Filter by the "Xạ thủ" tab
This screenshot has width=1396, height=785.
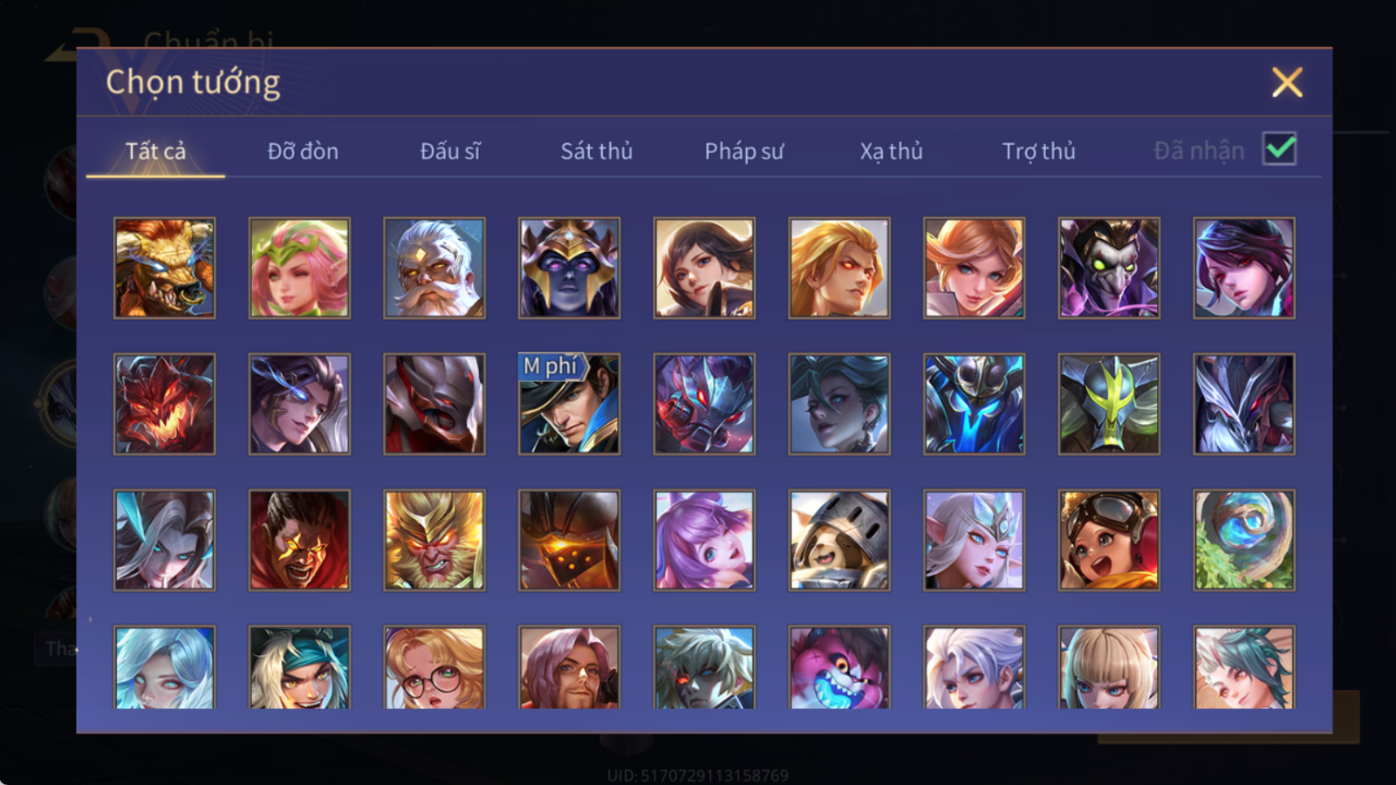tap(891, 151)
